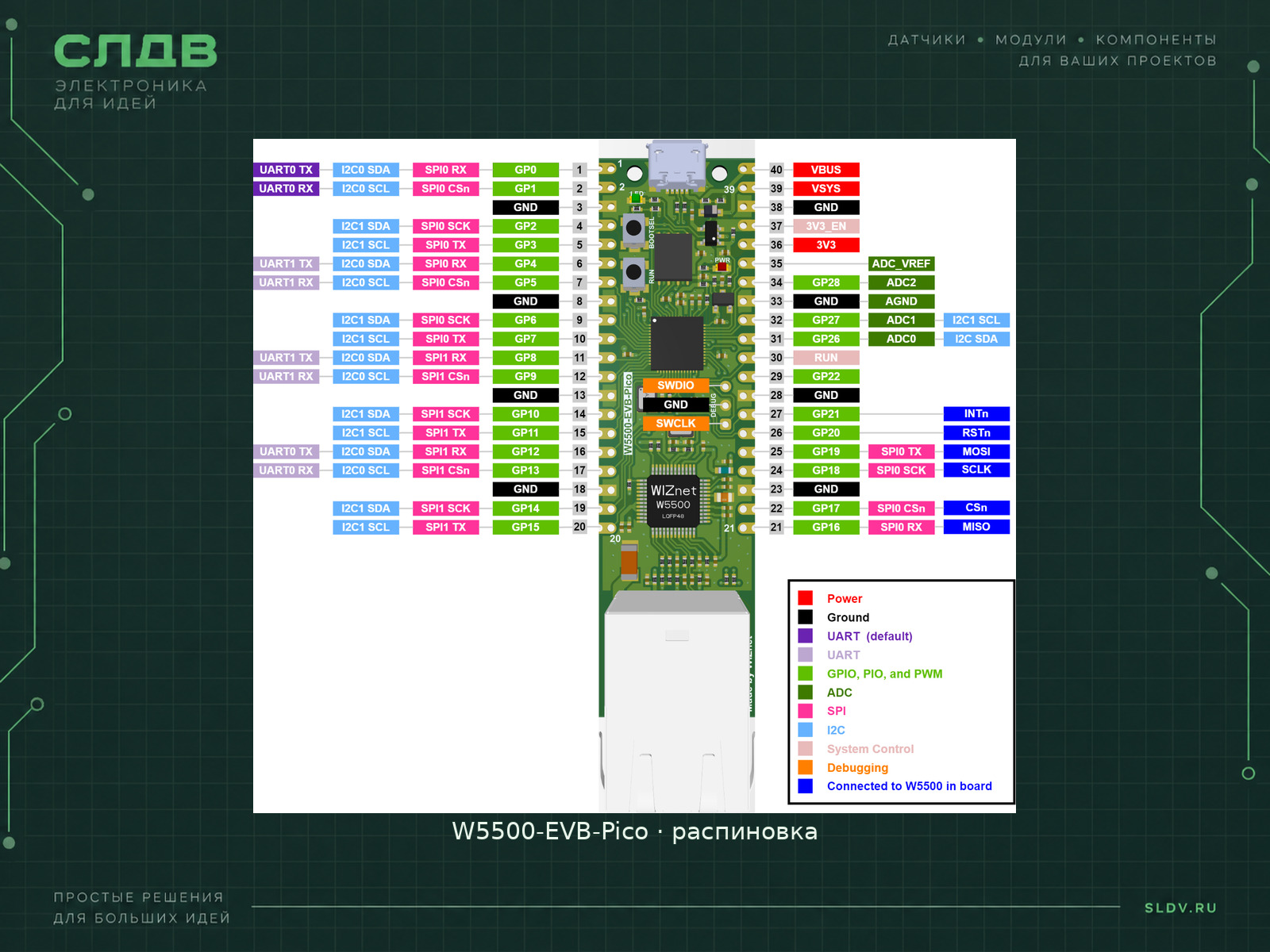Click the GP22 pin label

coord(825,376)
